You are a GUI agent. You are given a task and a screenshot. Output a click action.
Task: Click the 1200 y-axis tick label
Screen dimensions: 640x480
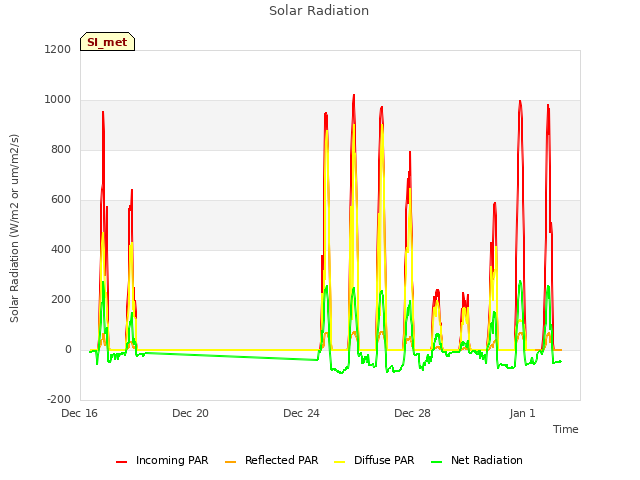tap(58, 50)
